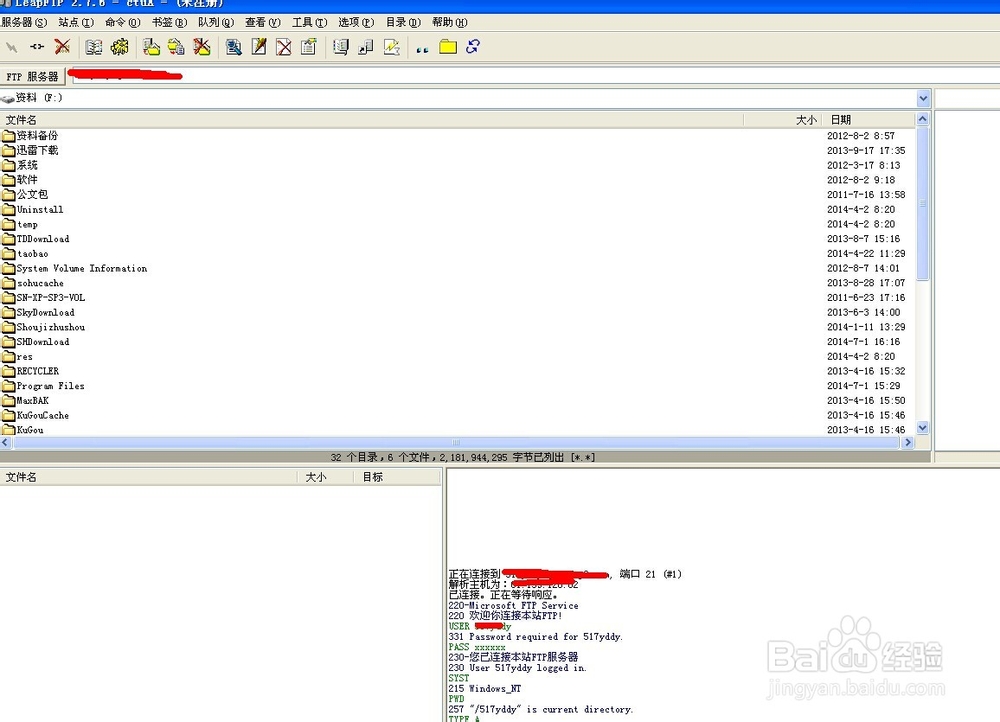Click the connect lightning icon in toolbar
This screenshot has width=1000, height=722.
point(11,47)
